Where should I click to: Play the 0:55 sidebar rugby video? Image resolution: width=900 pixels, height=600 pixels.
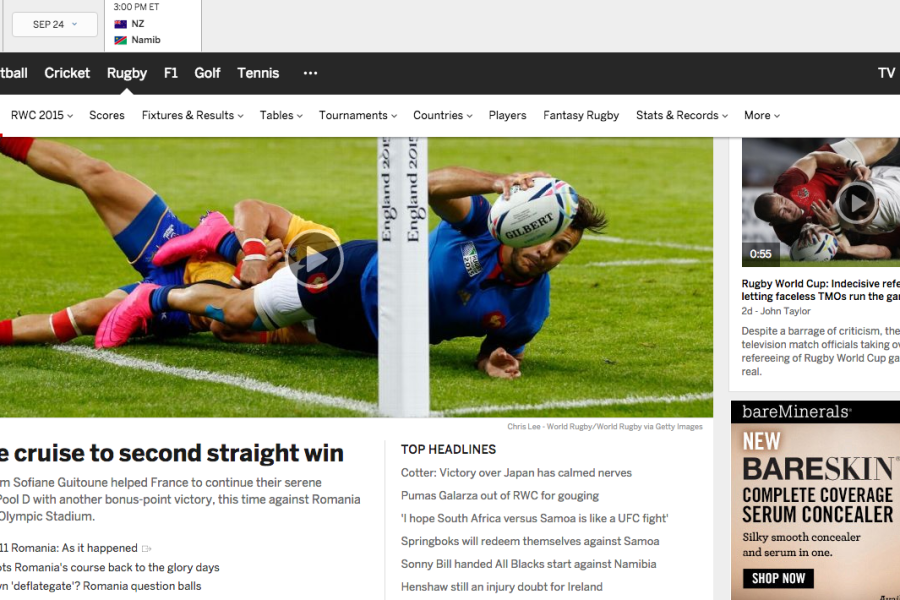(x=856, y=203)
